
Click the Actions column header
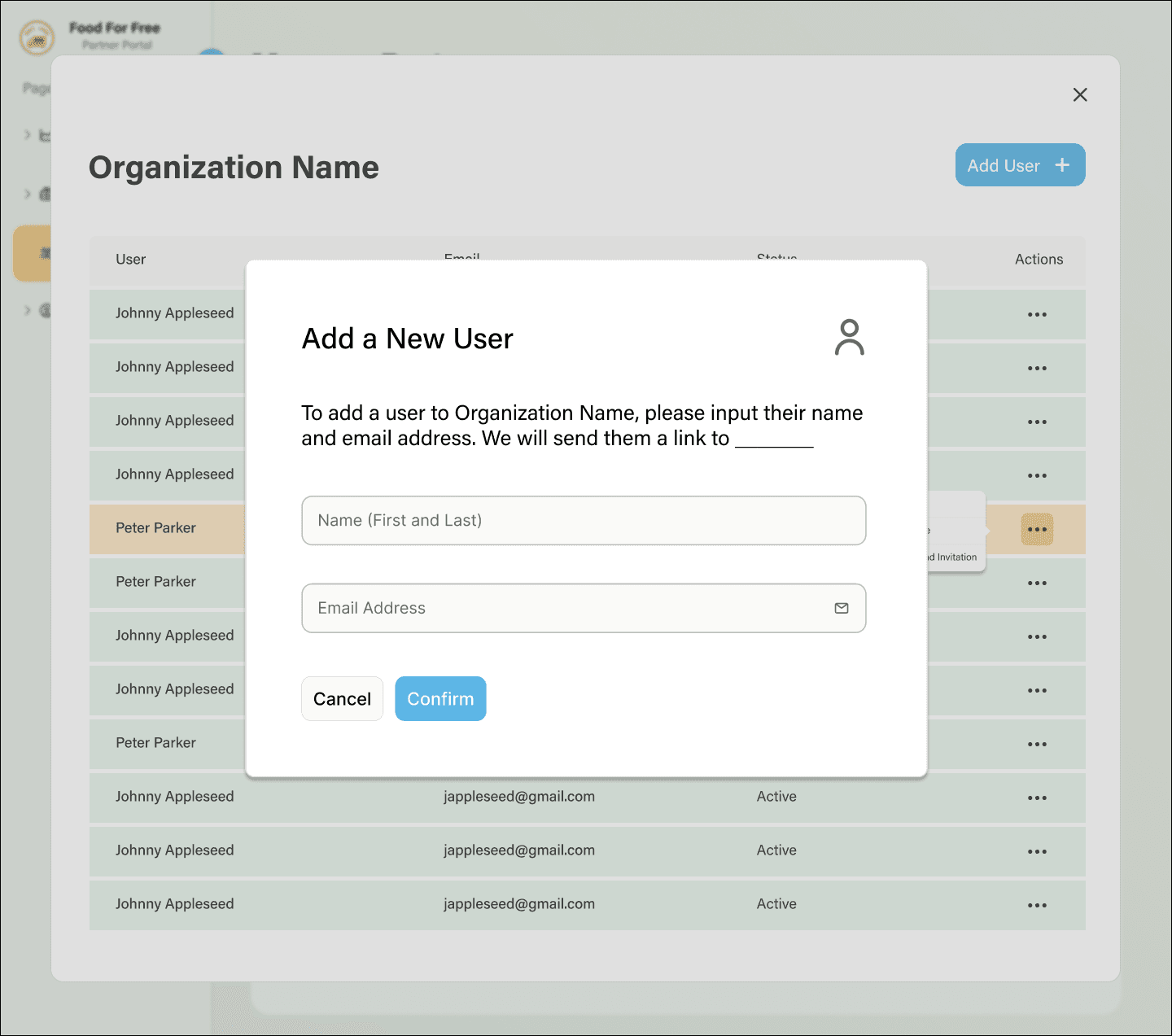pyautogui.click(x=1039, y=260)
